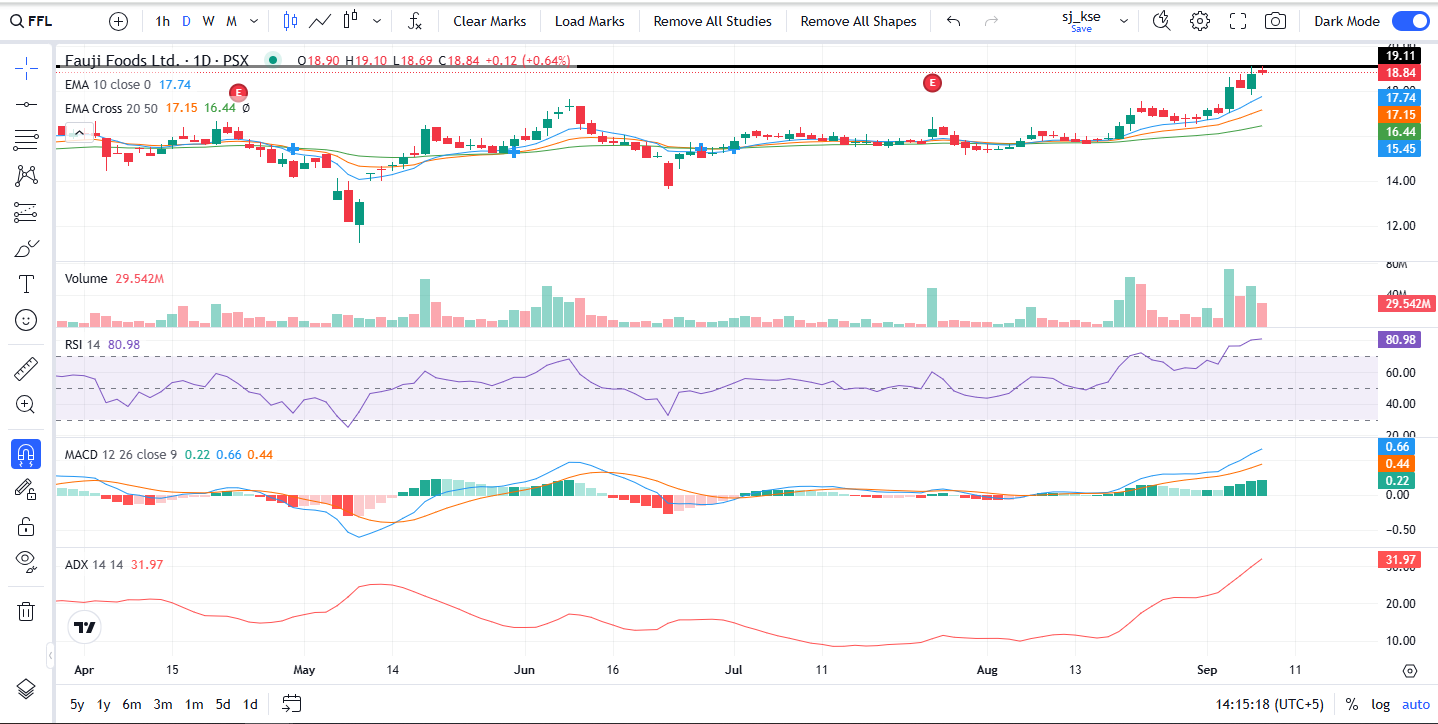Set interval to D daily

pos(186,21)
